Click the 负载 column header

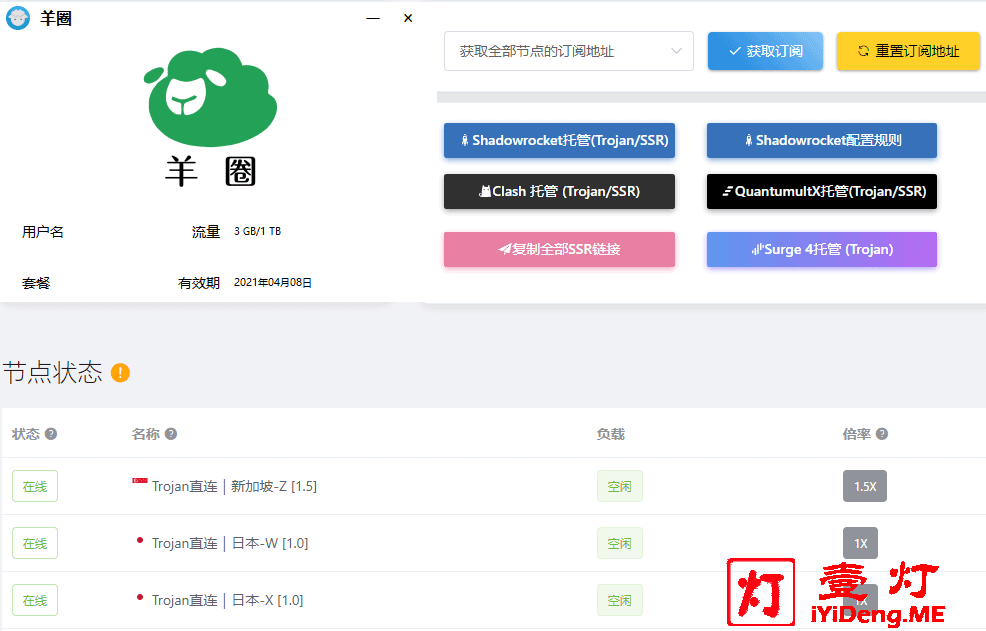point(611,434)
